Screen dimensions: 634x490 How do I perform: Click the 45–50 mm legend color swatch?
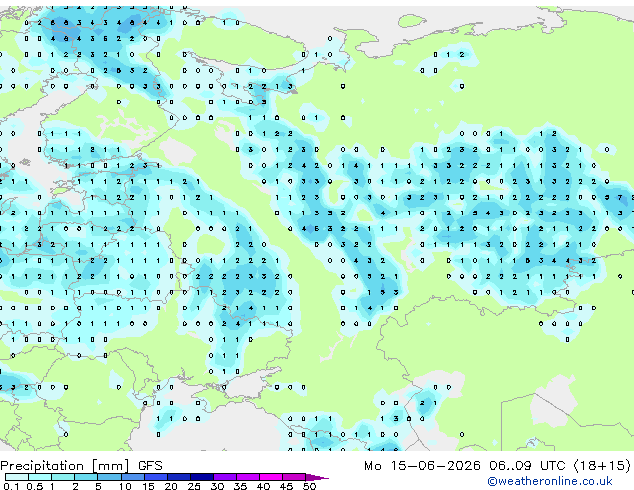click(x=294, y=477)
